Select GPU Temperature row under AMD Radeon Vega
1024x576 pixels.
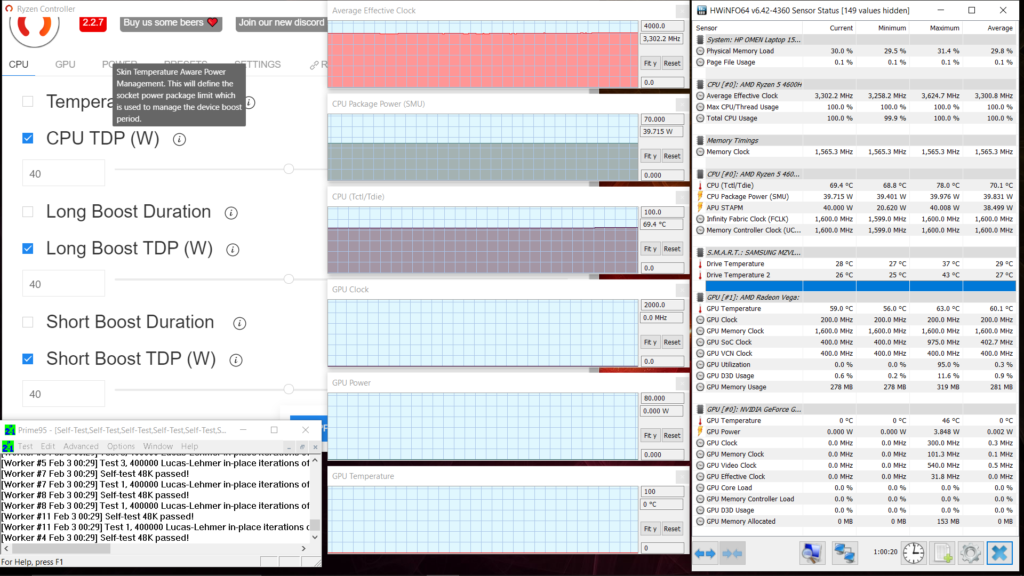856,309
